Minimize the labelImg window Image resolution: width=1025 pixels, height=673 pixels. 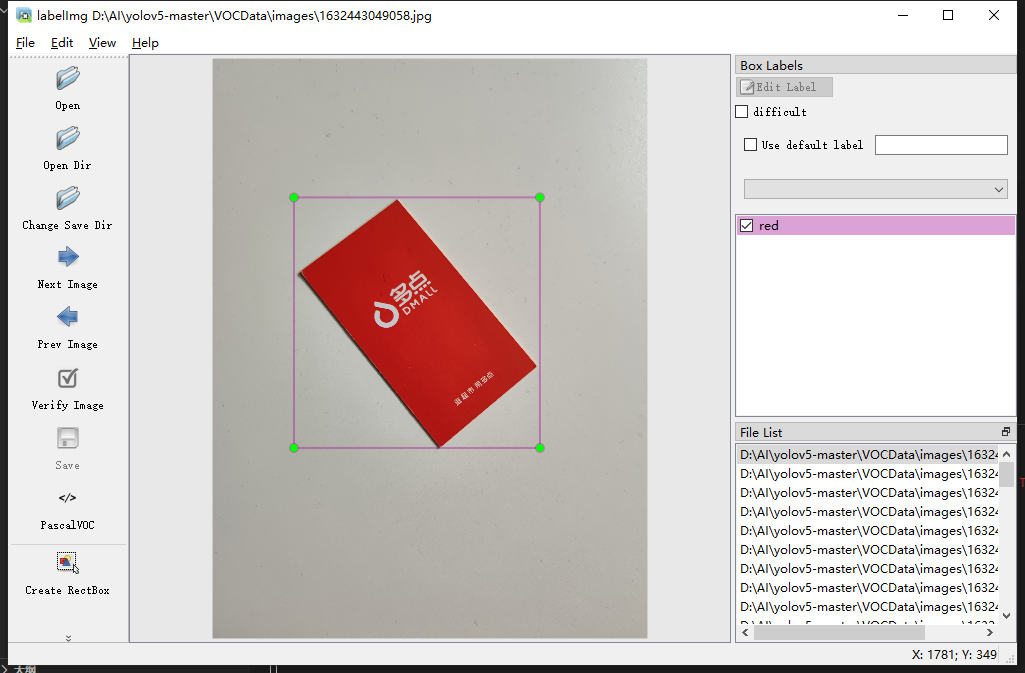(x=903, y=15)
